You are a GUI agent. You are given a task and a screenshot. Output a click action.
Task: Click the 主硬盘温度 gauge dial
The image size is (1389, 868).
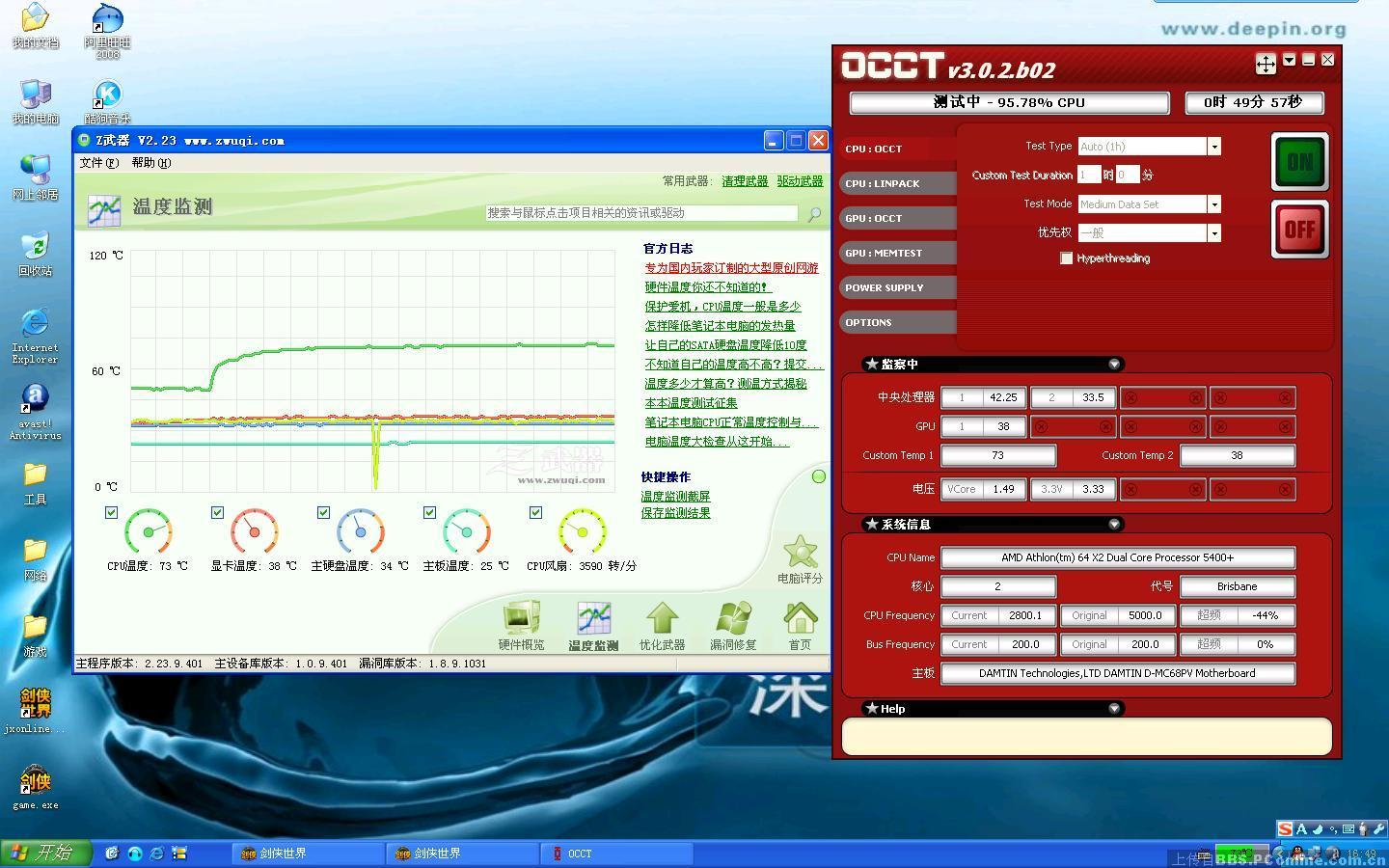click(361, 531)
